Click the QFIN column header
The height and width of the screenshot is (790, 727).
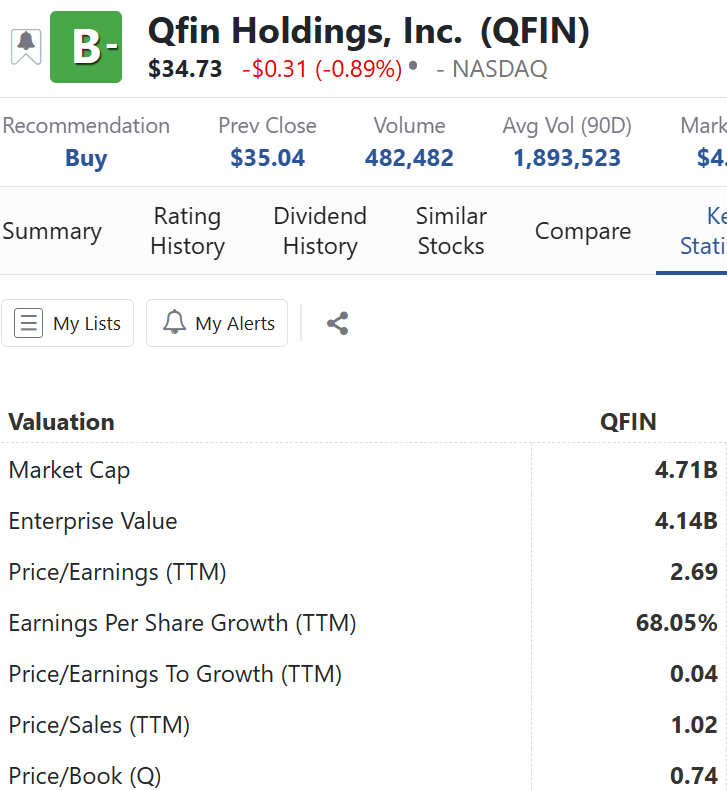point(628,422)
